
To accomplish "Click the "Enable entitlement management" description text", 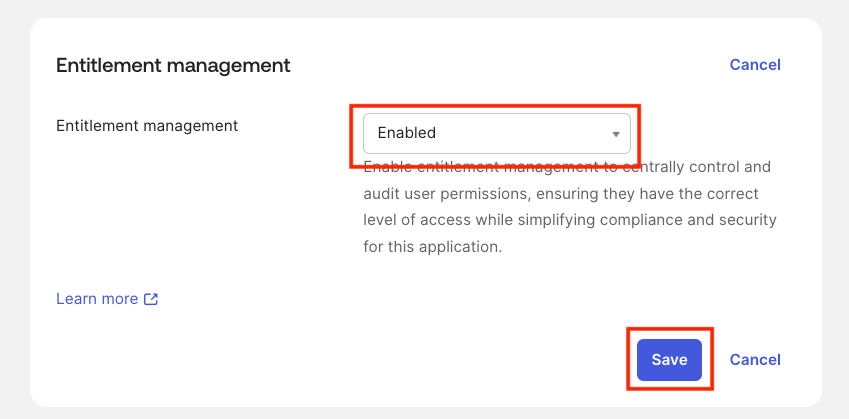I will point(570,206).
